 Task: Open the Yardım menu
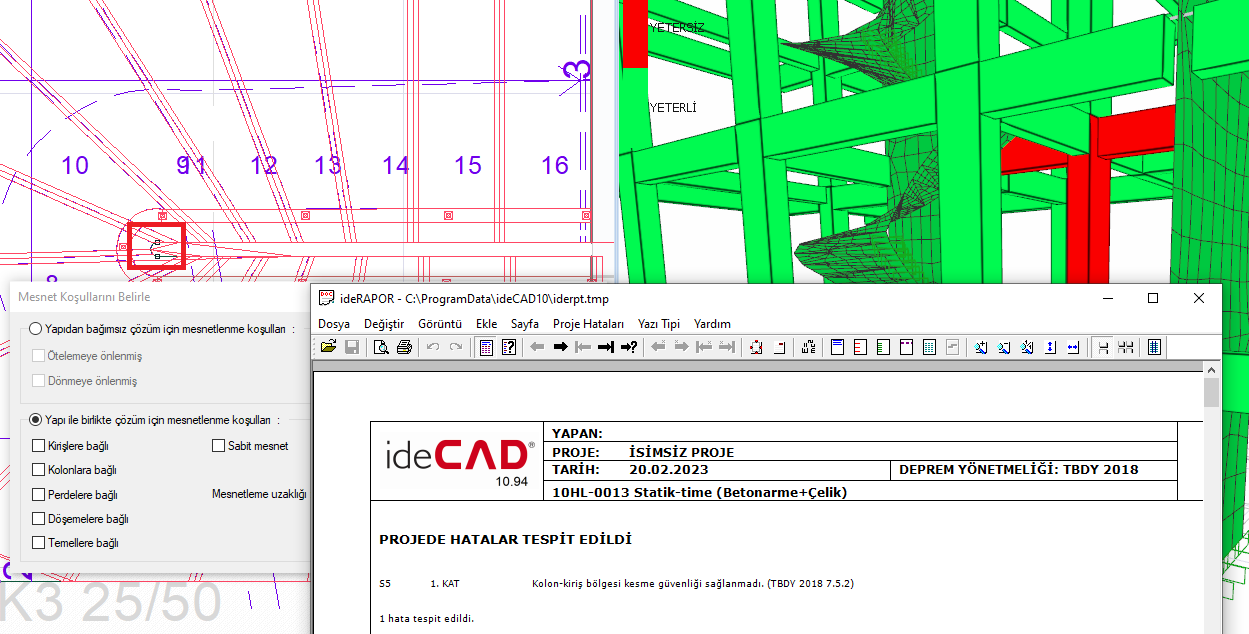[712, 324]
